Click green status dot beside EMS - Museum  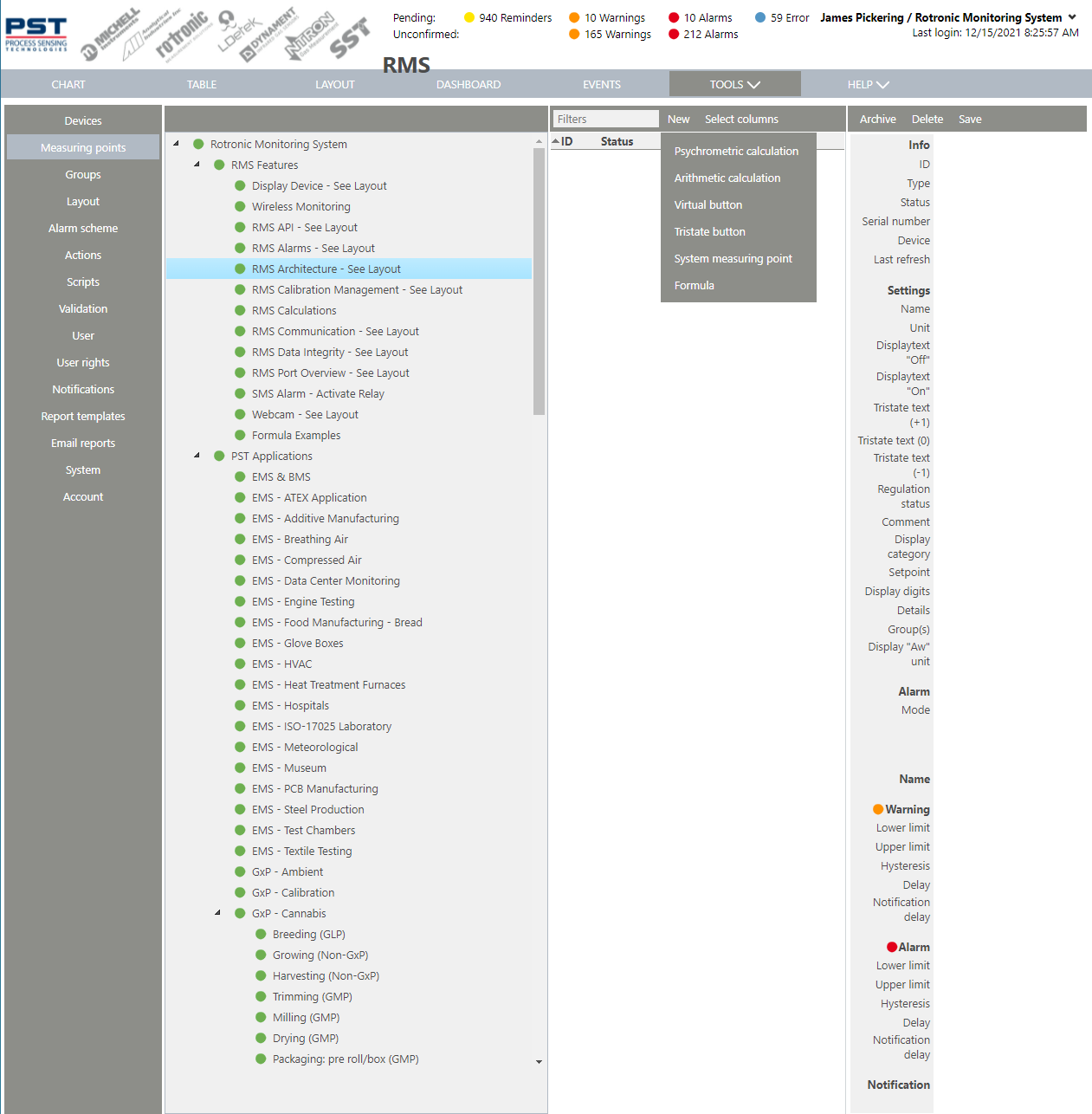pyautogui.click(x=240, y=767)
